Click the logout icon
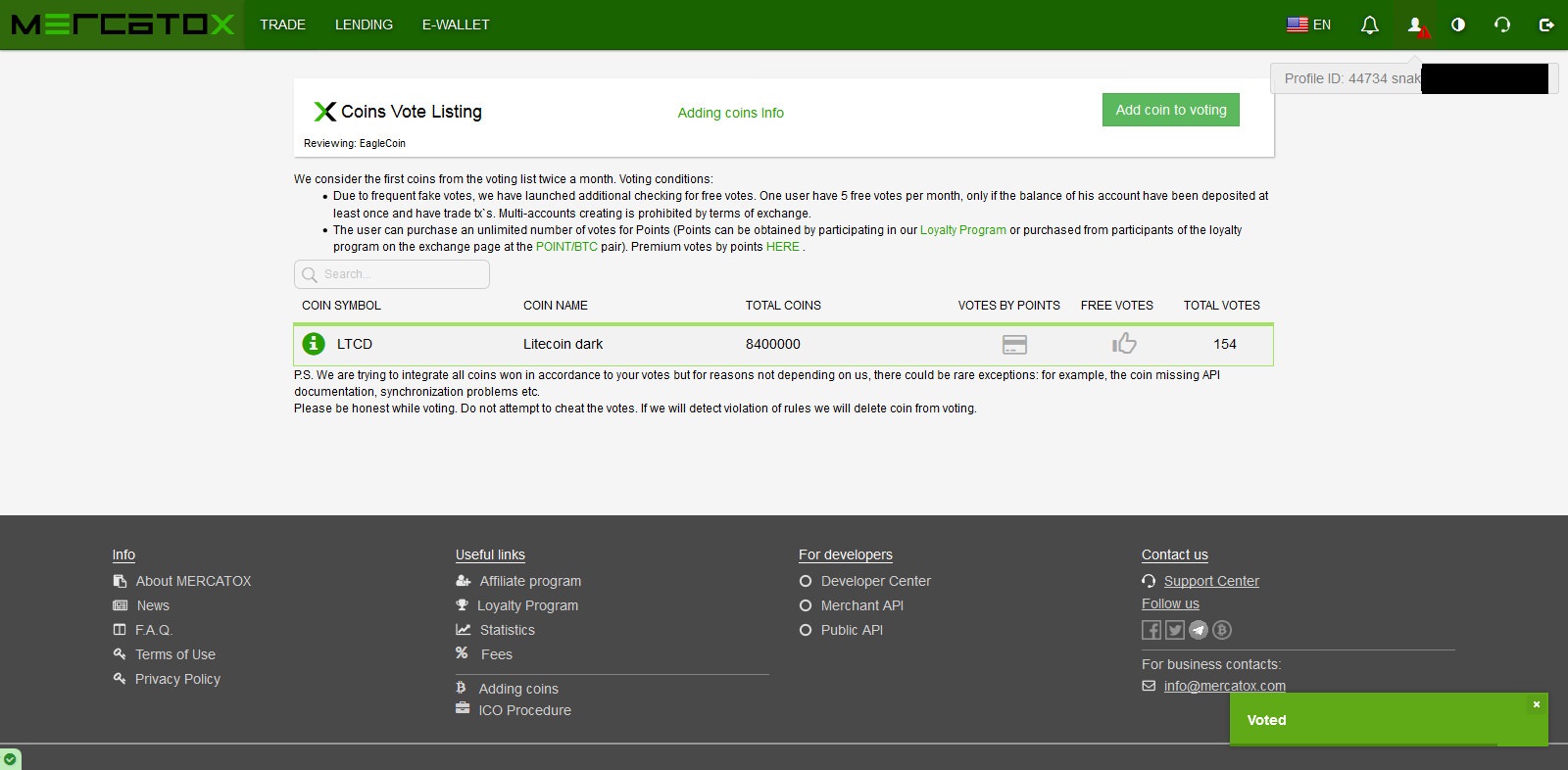 [1546, 24]
